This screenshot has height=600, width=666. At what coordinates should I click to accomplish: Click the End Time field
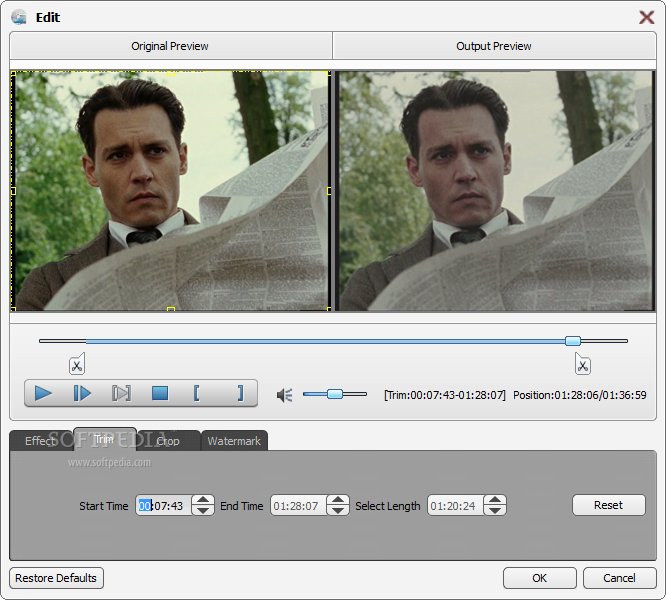coord(299,506)
